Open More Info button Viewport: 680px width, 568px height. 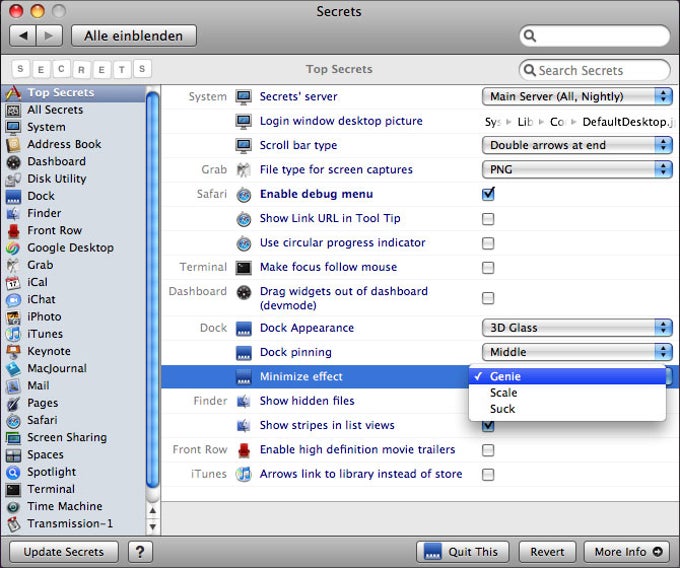[628, 552]
